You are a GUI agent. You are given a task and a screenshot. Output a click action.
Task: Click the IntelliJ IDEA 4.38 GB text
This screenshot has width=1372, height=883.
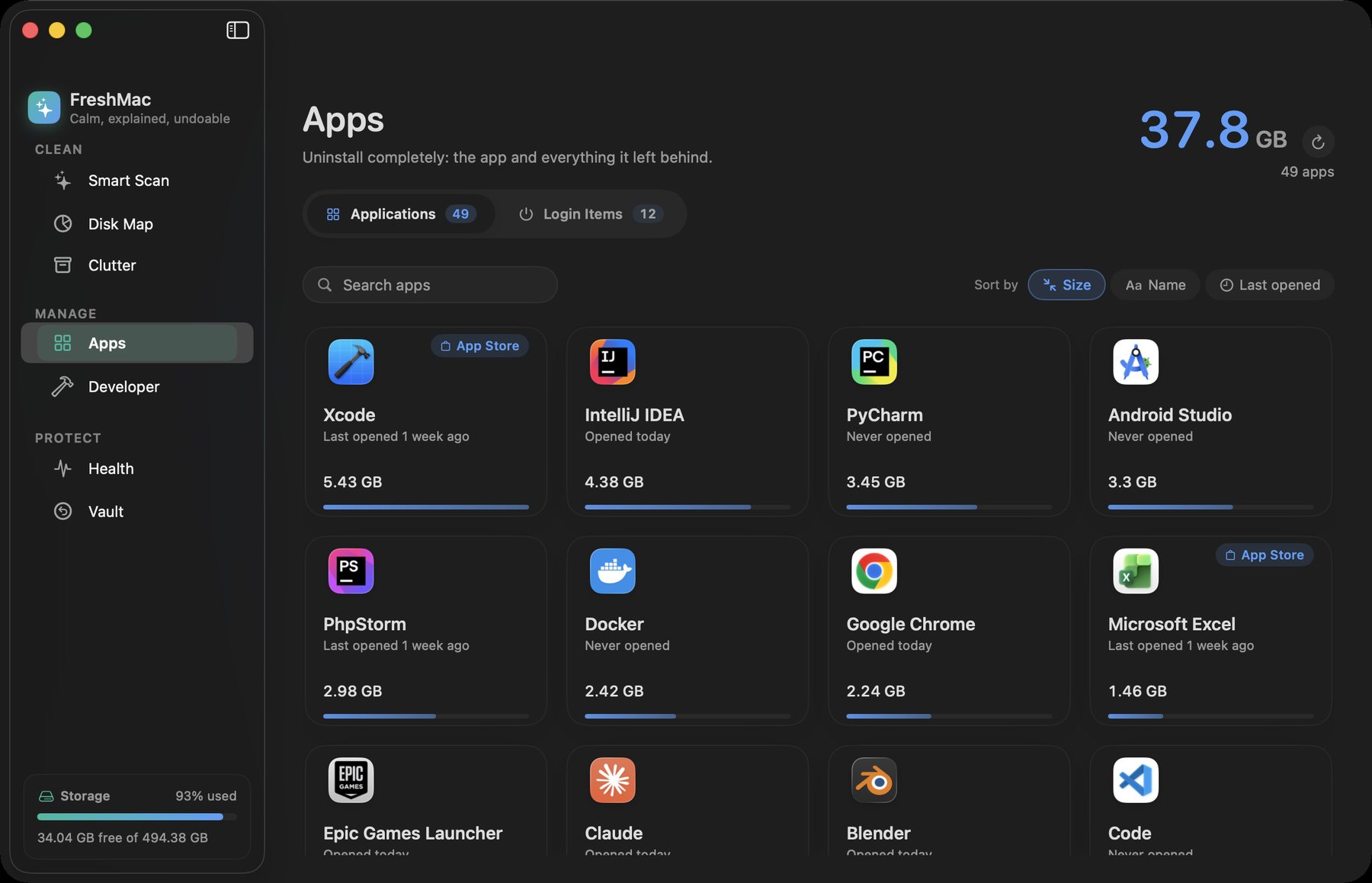pos(614,482)
